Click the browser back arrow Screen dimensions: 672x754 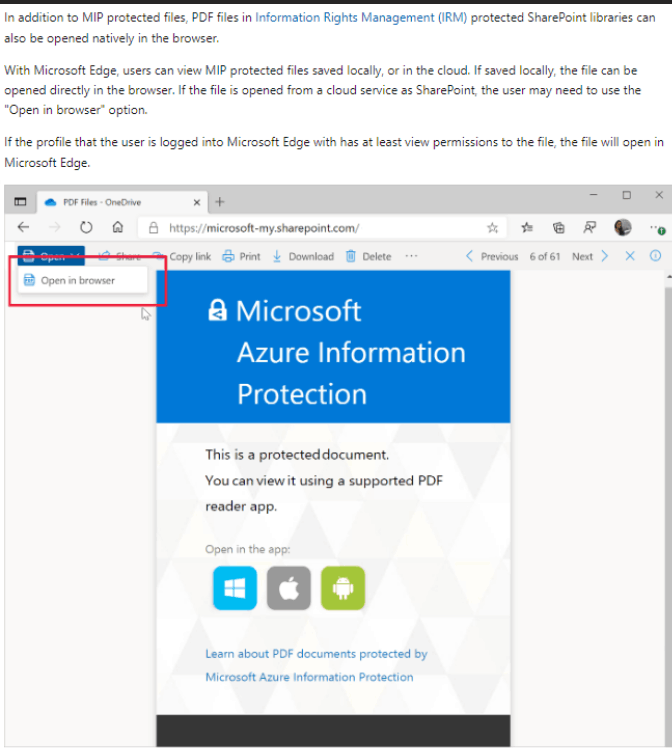[23, 227]
